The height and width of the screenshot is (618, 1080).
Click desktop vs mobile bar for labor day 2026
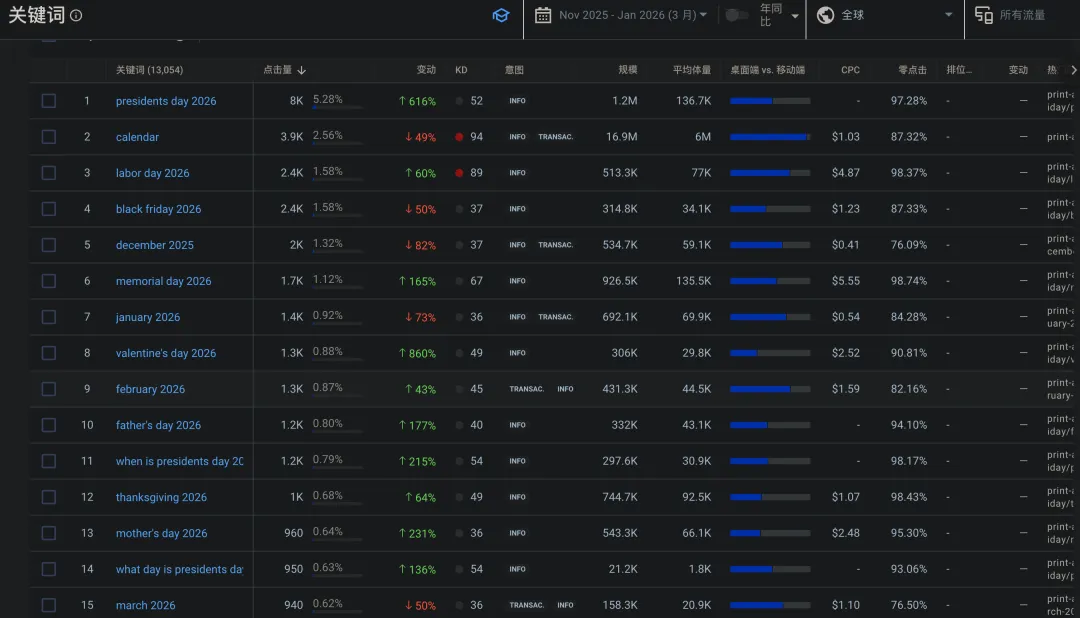[x=770, y=173]
